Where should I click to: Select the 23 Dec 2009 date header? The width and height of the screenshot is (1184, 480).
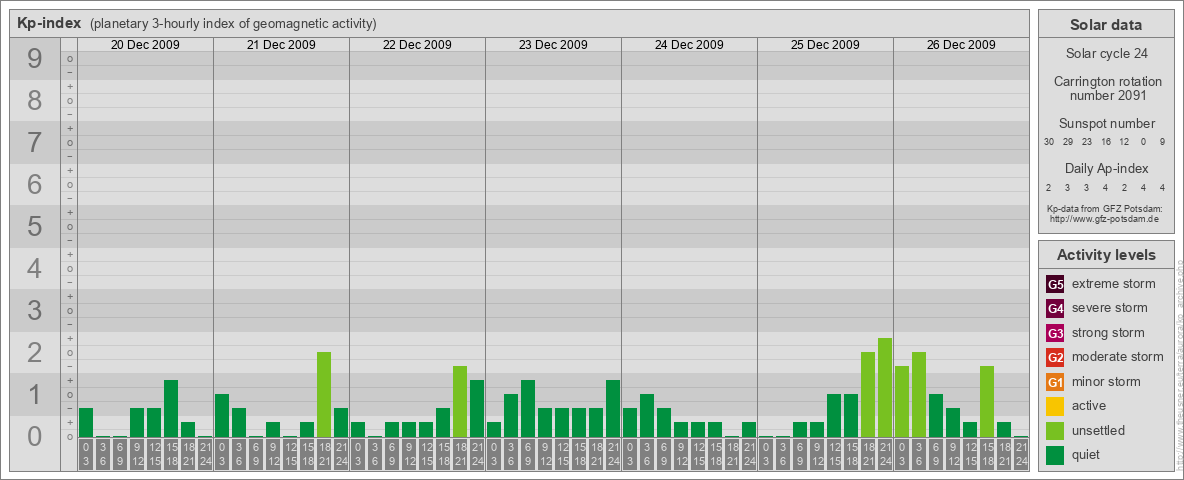tap(553, 45)
